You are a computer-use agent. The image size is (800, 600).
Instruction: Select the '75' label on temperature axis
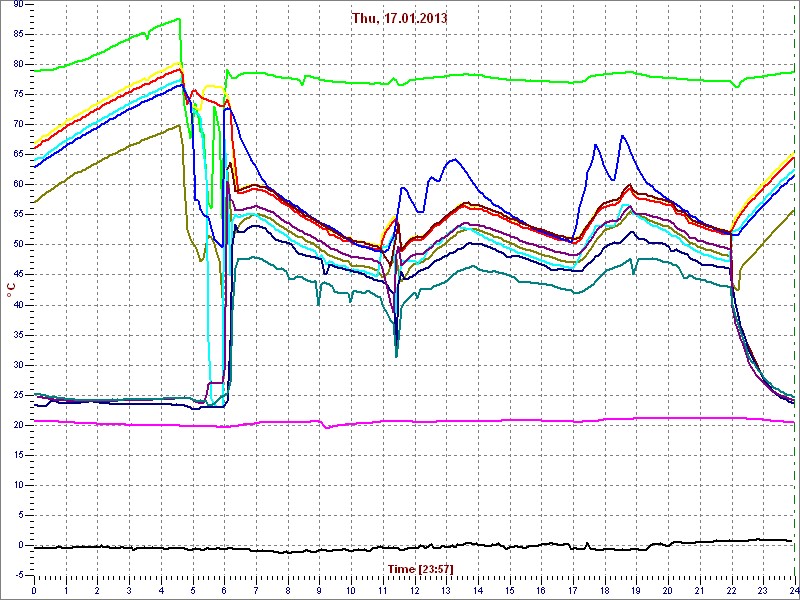(17, 94)
